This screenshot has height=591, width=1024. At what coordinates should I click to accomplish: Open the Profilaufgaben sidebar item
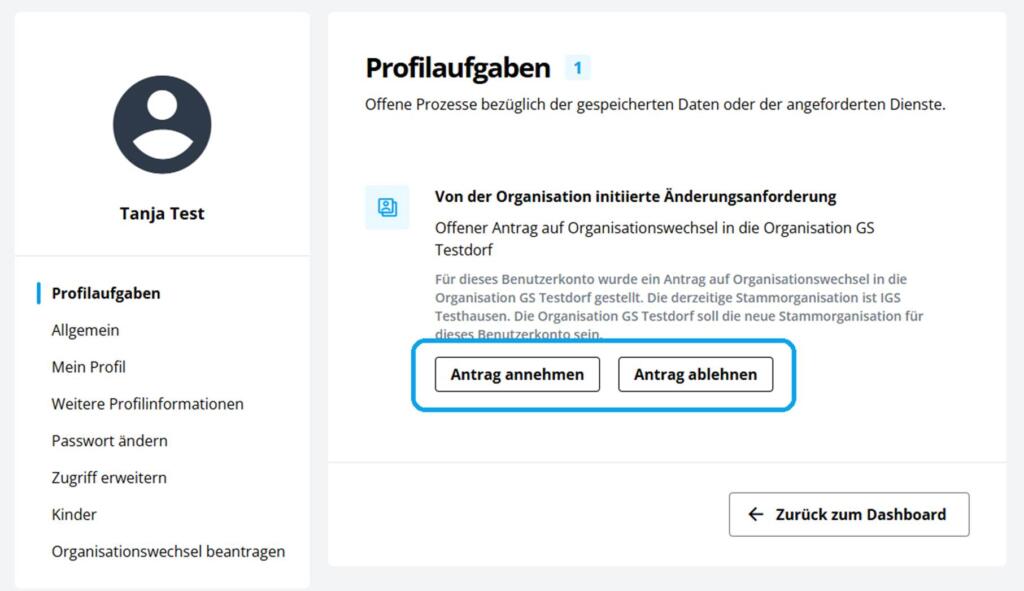[x=106, y=293]
